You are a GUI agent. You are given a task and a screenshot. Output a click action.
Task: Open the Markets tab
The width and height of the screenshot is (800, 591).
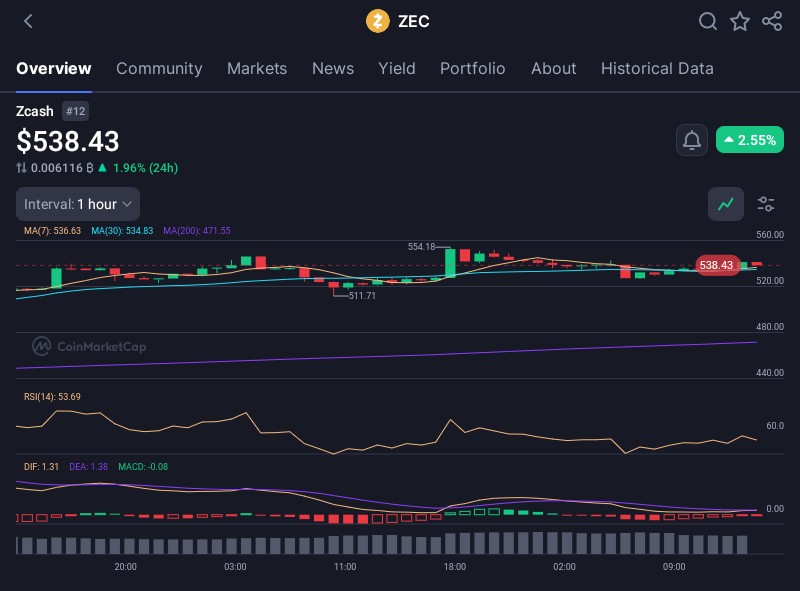pos(257,68)
